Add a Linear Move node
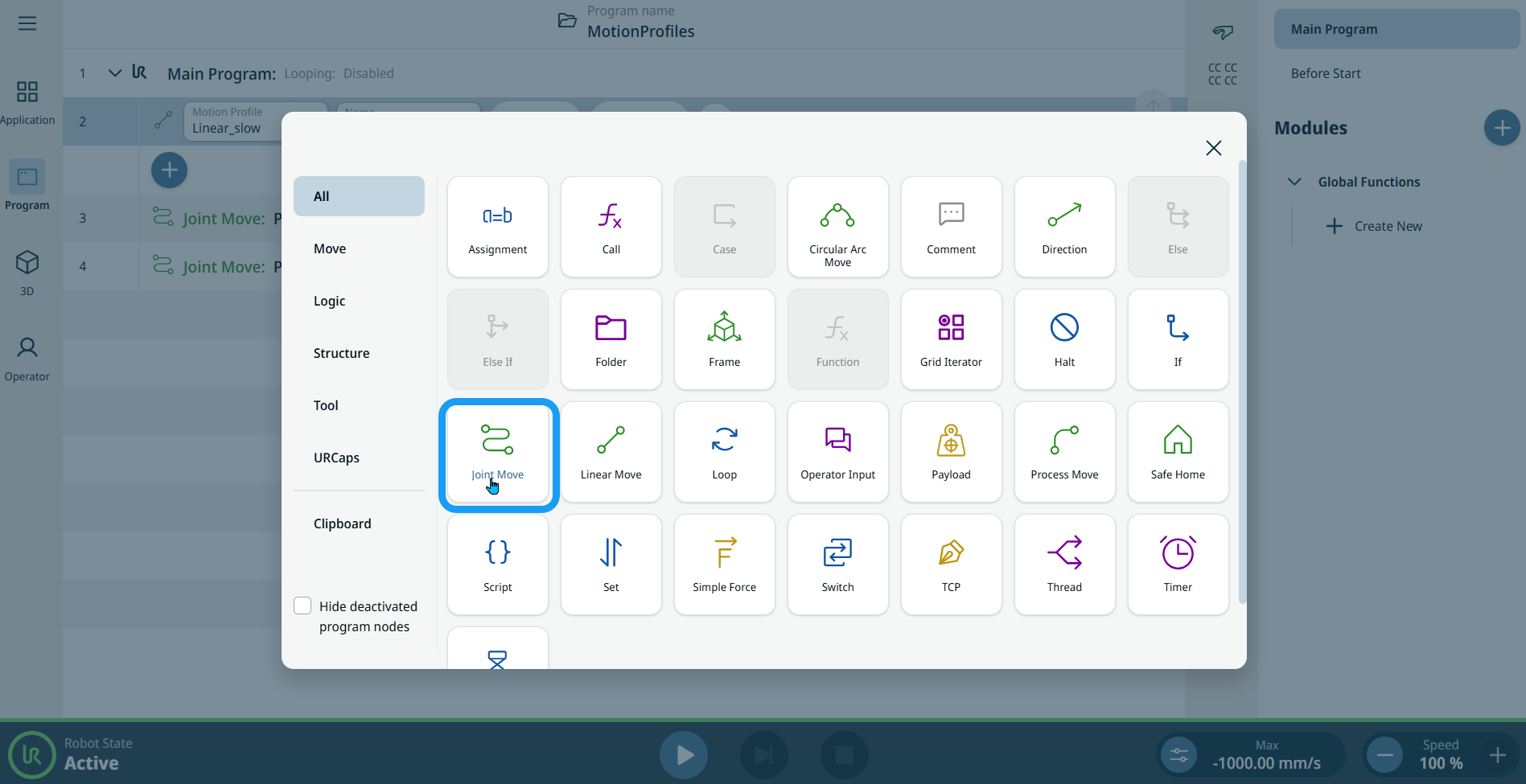Viewport: 1526px width, 784px height. tap(611, 453)
